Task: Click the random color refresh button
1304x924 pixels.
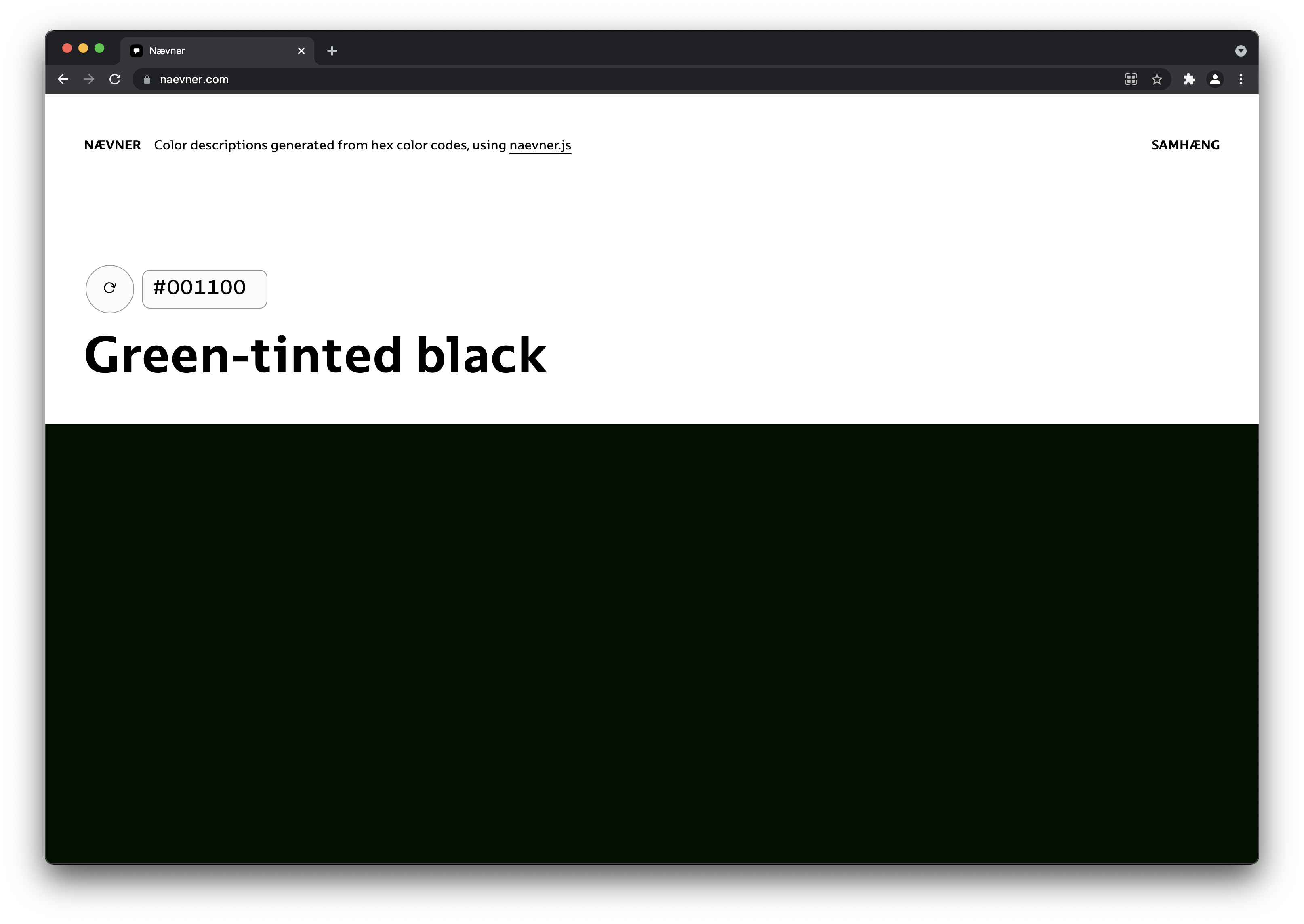Action: click(109, 288)
